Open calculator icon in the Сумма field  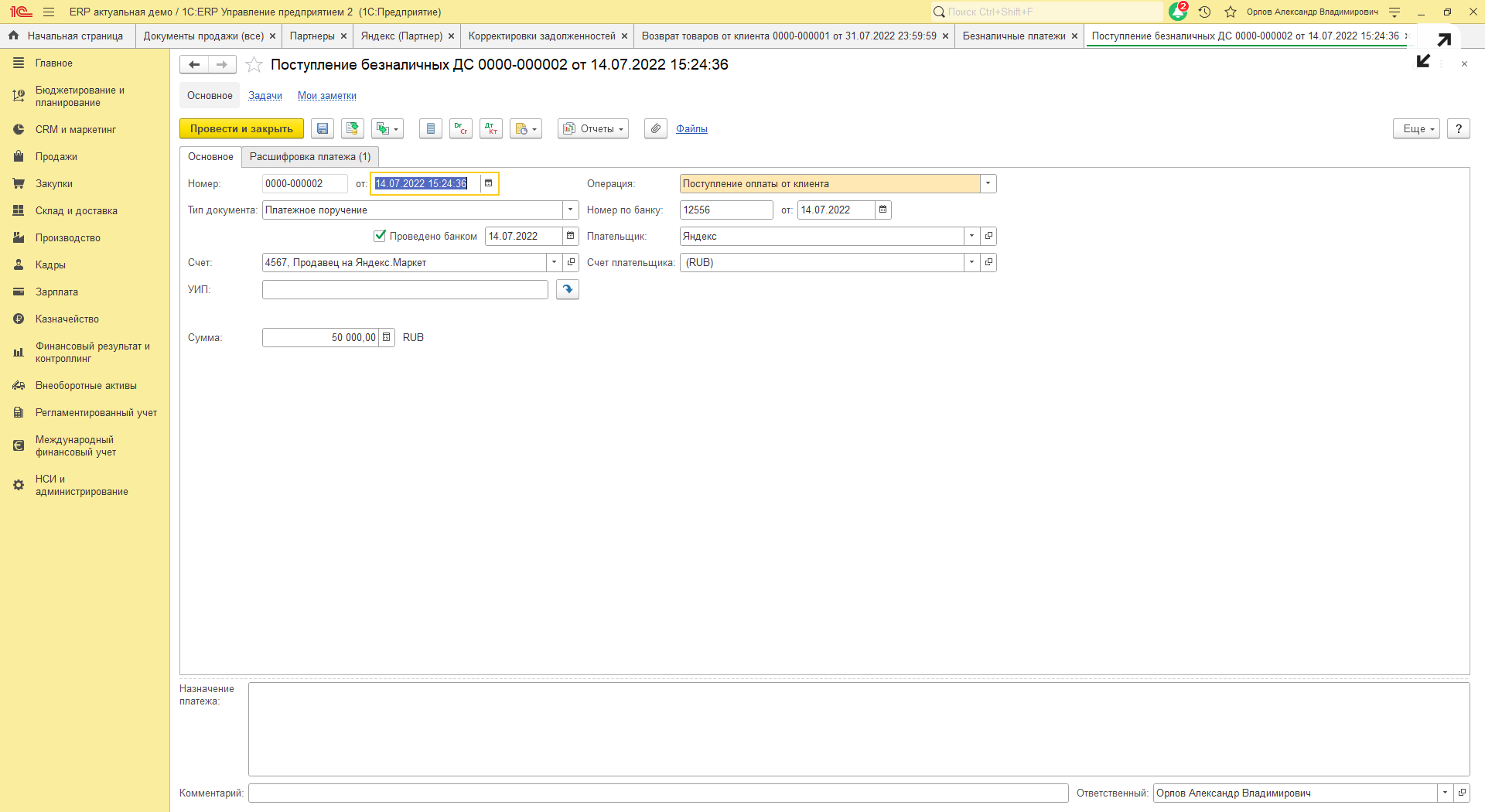coord(387,337)
